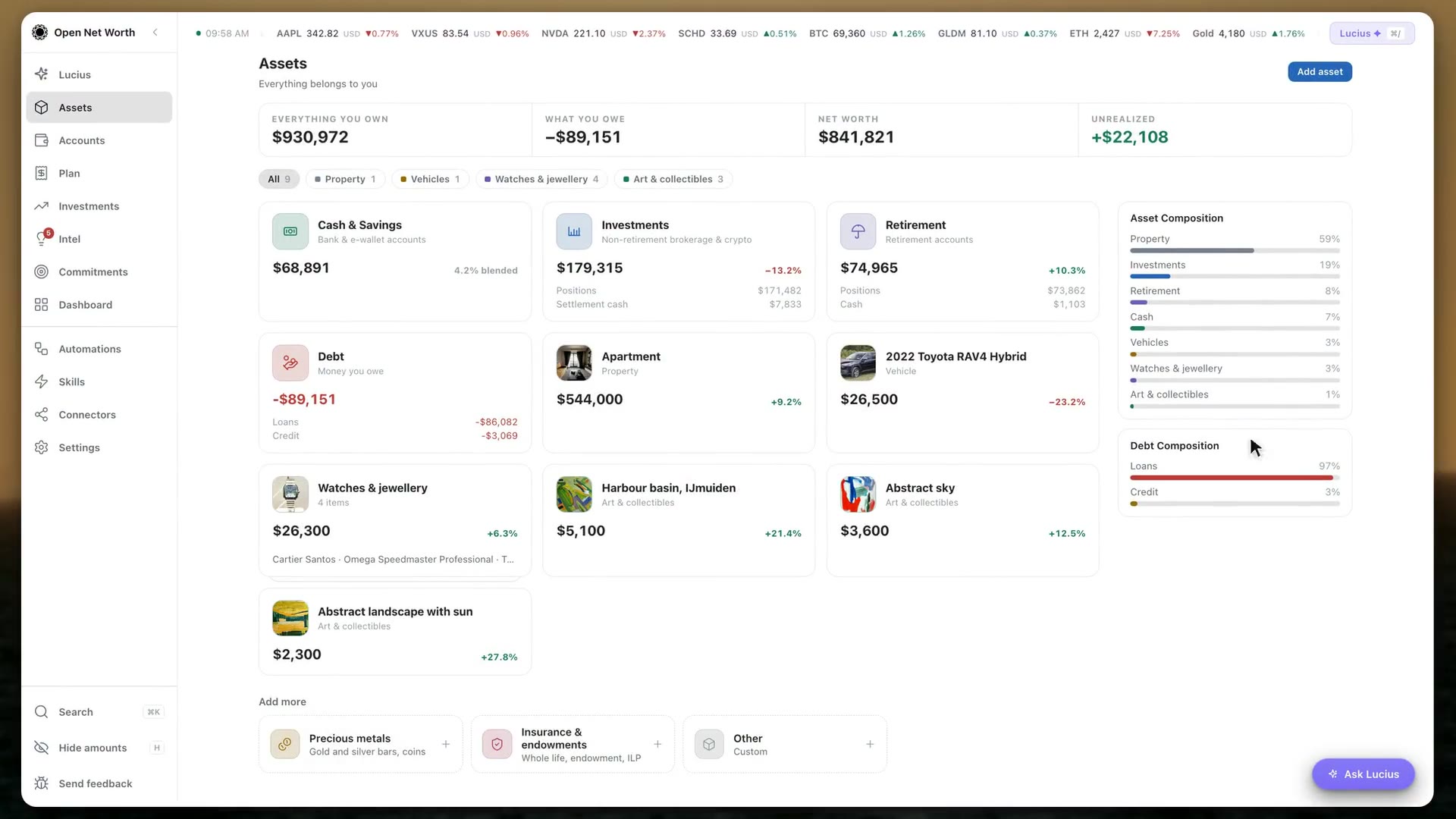The image size is (1456, 819).
Task: Click the Retirement umbrella icon
Action: pyautogui.click(x=858, y=231)
